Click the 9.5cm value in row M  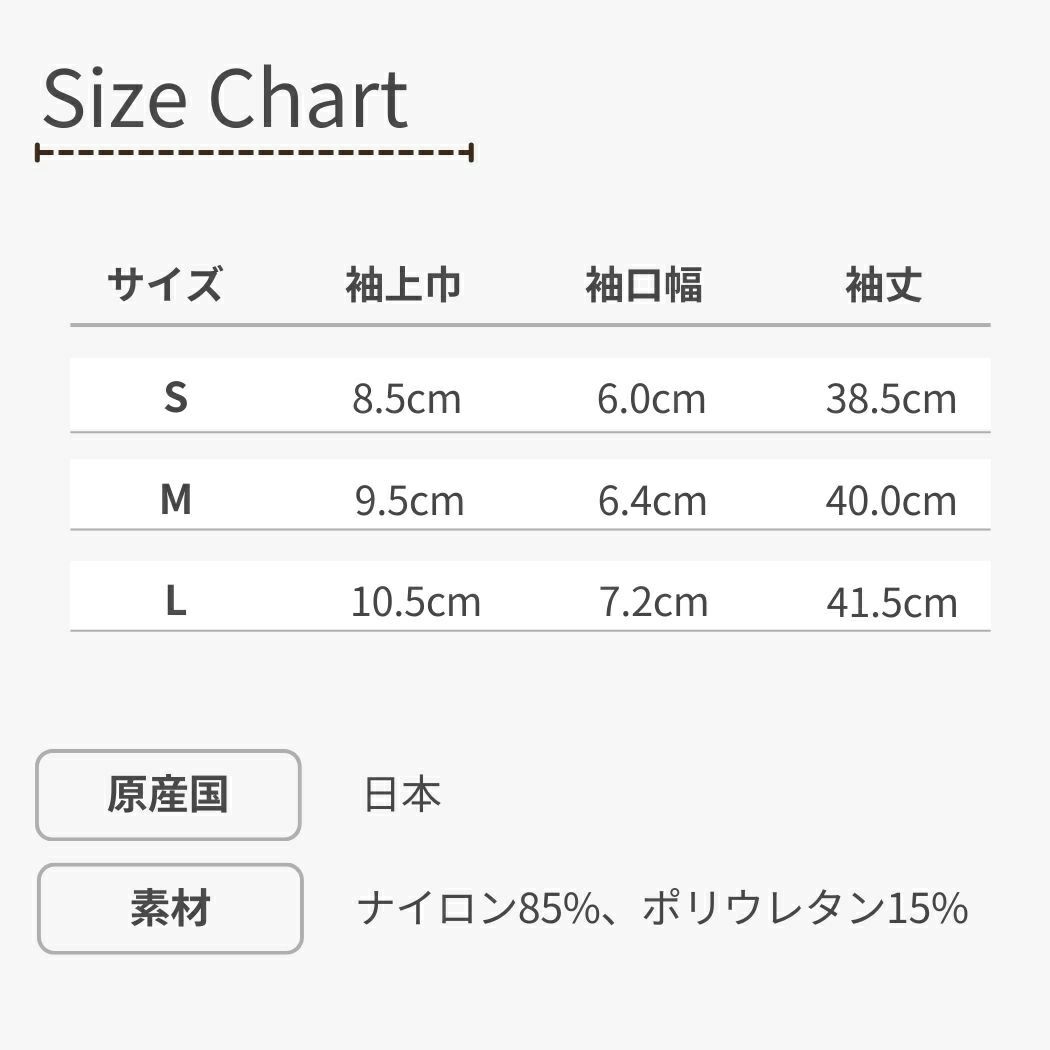click(409, 500)
